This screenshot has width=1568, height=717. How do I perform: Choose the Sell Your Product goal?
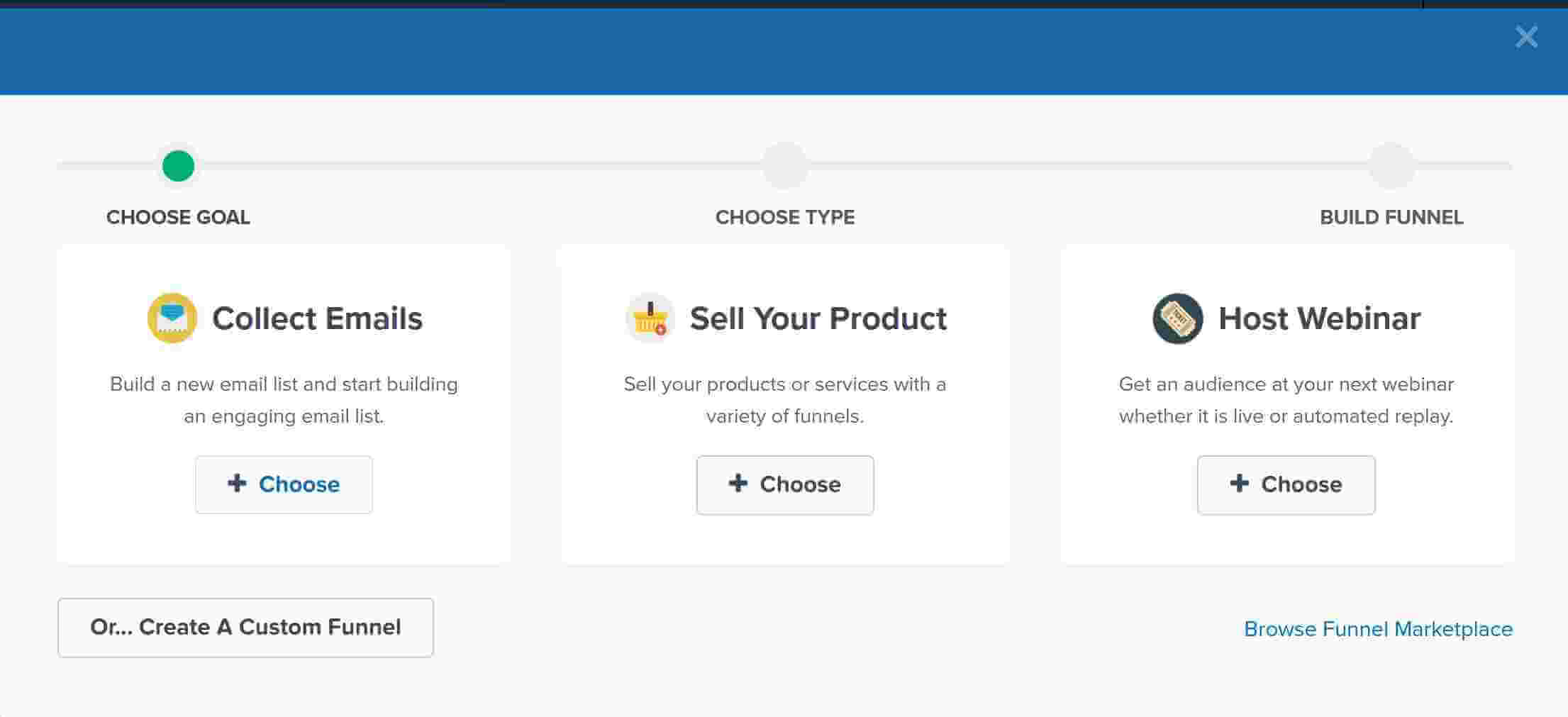tap(785, 485)
